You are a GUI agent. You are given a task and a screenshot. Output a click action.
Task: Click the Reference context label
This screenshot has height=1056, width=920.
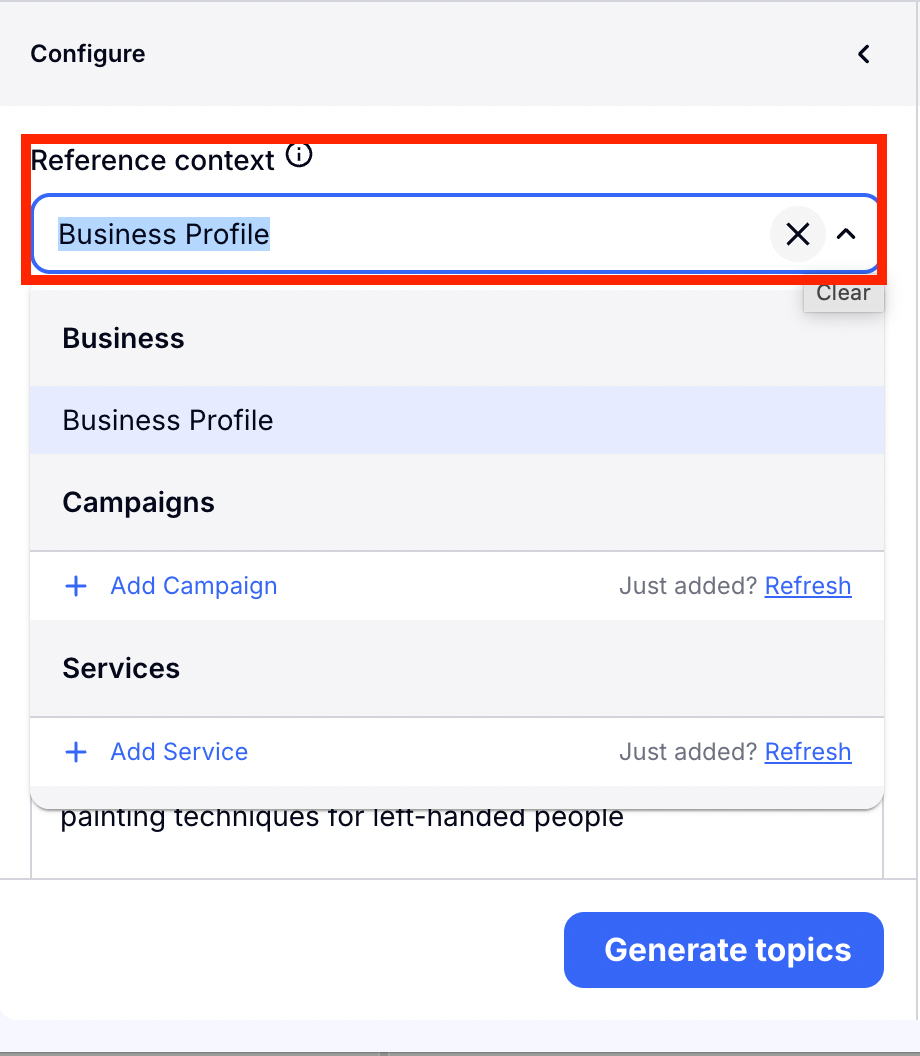[x=153, y=160]
